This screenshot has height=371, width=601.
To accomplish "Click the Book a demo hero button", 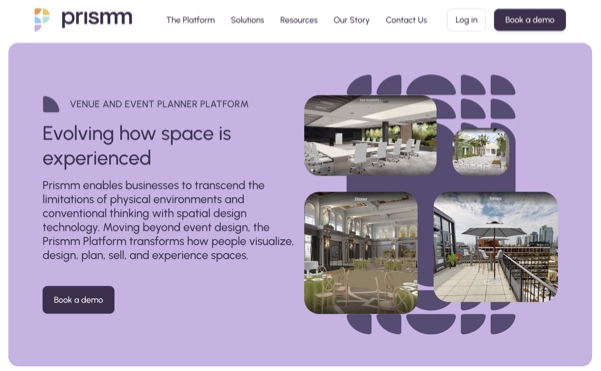I will coord(78,300).
